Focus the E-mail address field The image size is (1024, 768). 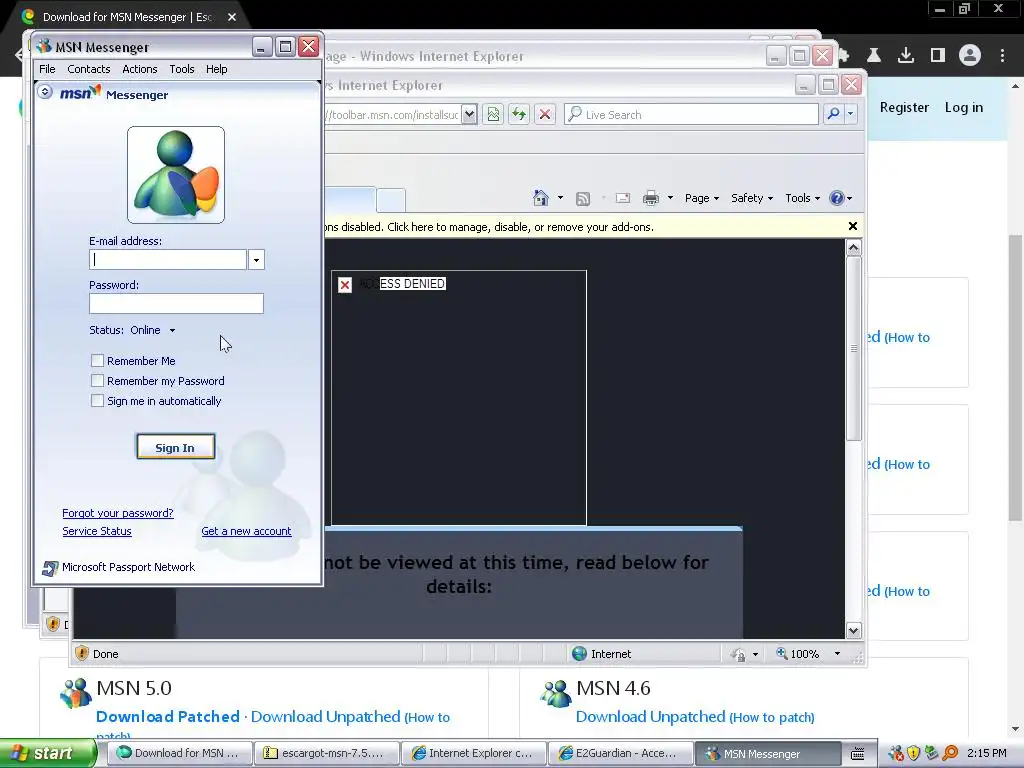168,260
